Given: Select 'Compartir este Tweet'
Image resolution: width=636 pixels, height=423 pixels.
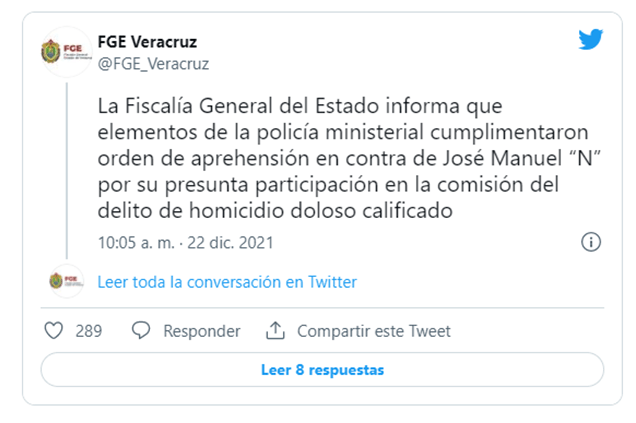Looking at the screenshot, I should [x=374, y=331].
